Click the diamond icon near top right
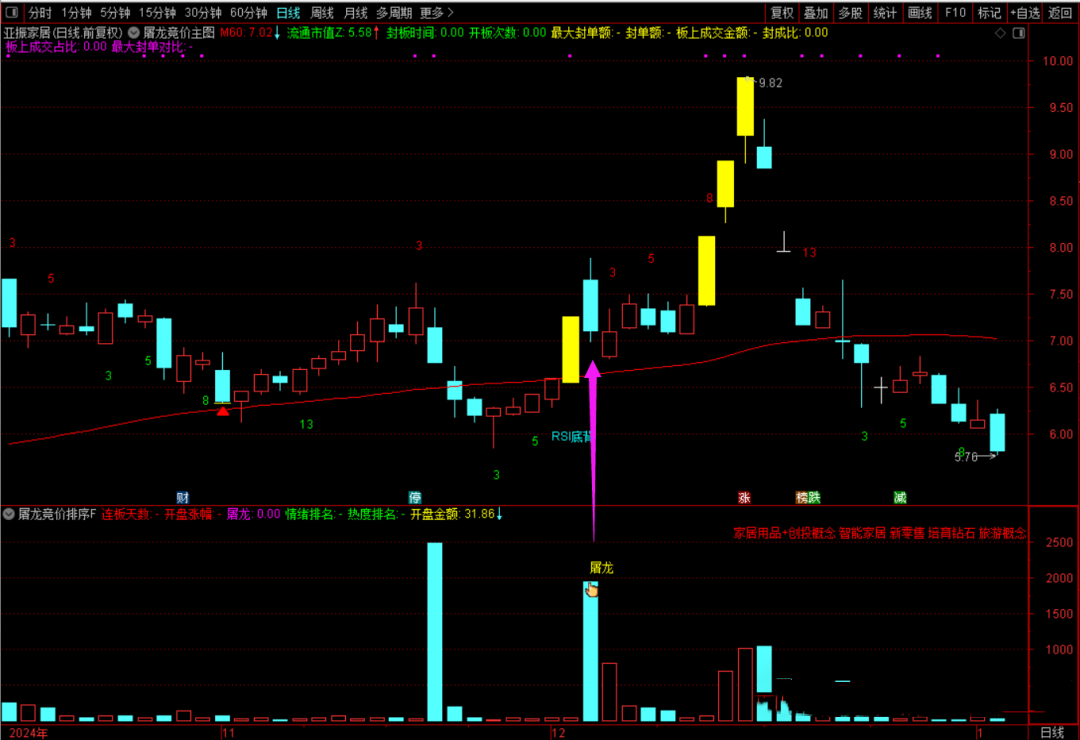This screenshot has width=1080, height=740. [1002, 33]
